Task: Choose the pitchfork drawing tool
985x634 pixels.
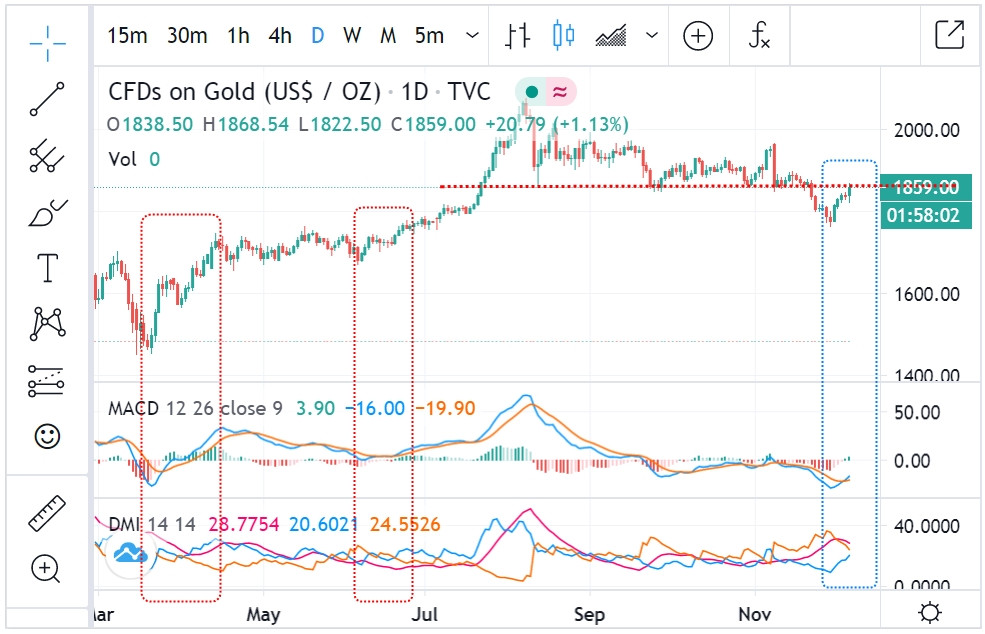Action: 47,155
